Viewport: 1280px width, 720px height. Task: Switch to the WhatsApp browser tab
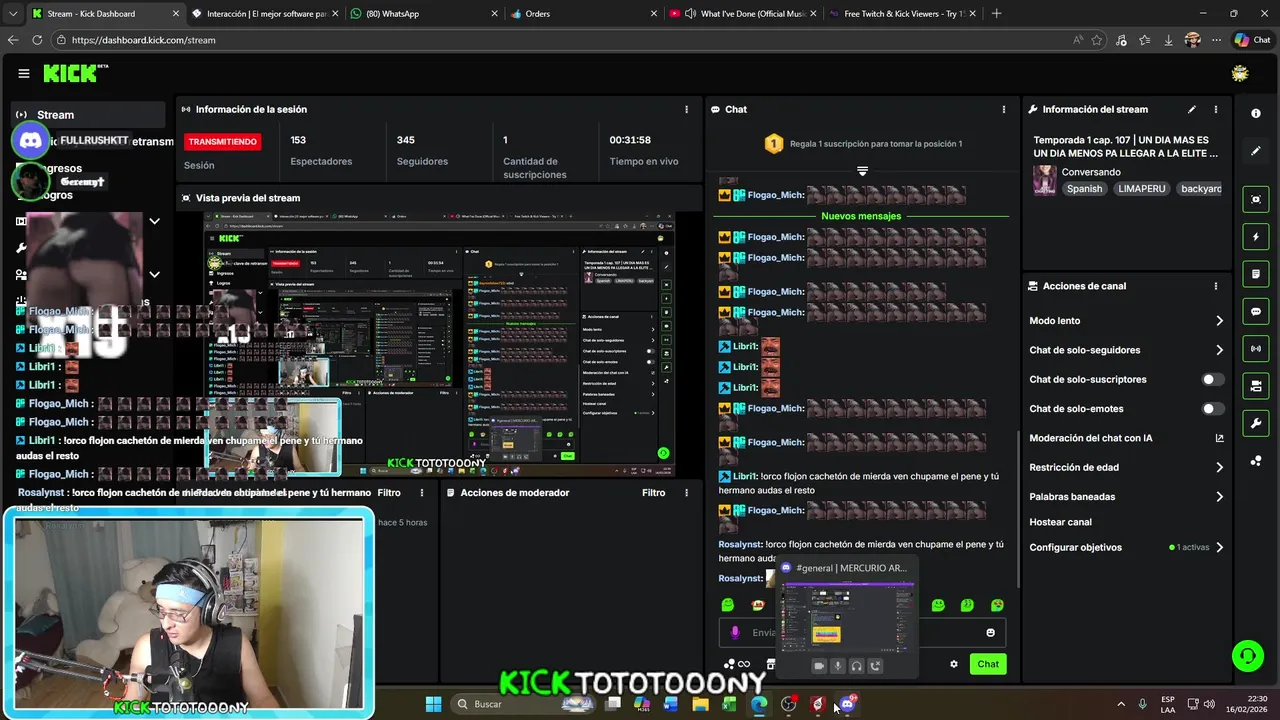pyautogui.click(x=422, y=14)
